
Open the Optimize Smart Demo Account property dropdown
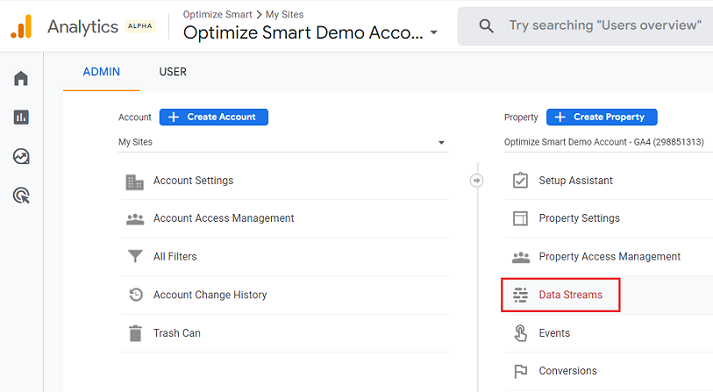click(608, 142)
